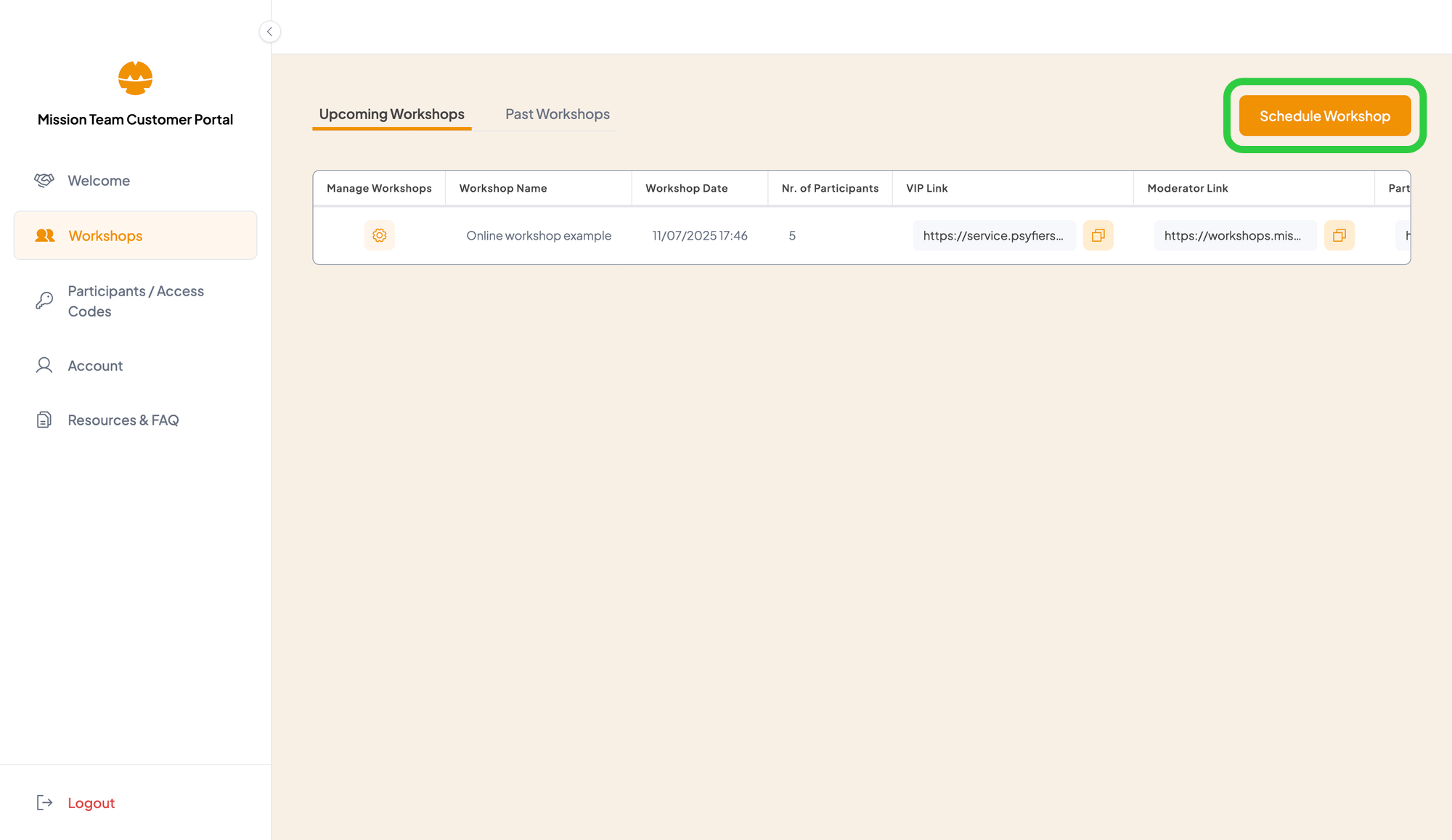This screenshot has width=1452, height=840.
Task: Click the Moderator link URL field
Action: [x=1233, y=235]
